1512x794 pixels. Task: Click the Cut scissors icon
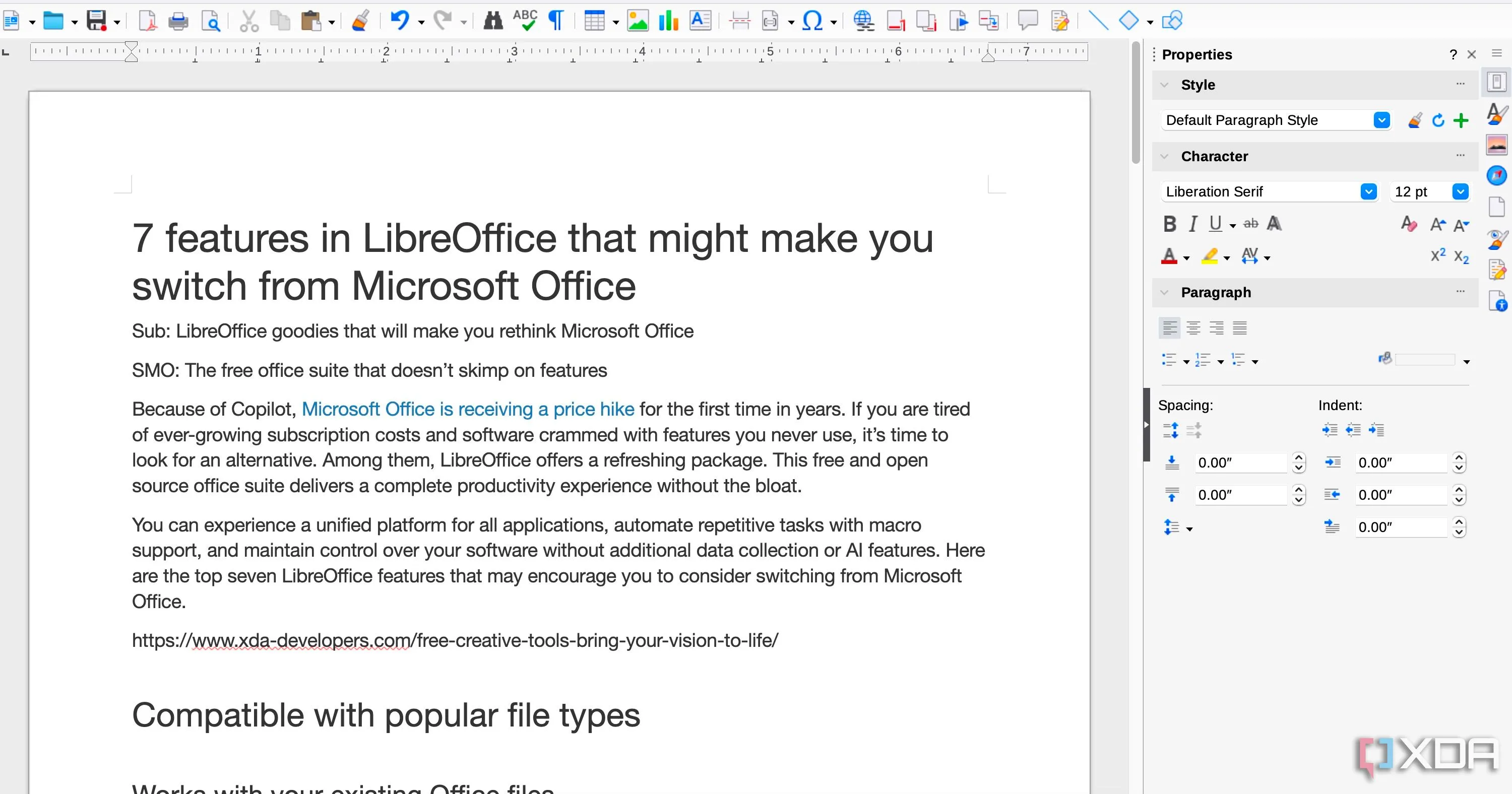pyautogui.click(x=249, y=21)
